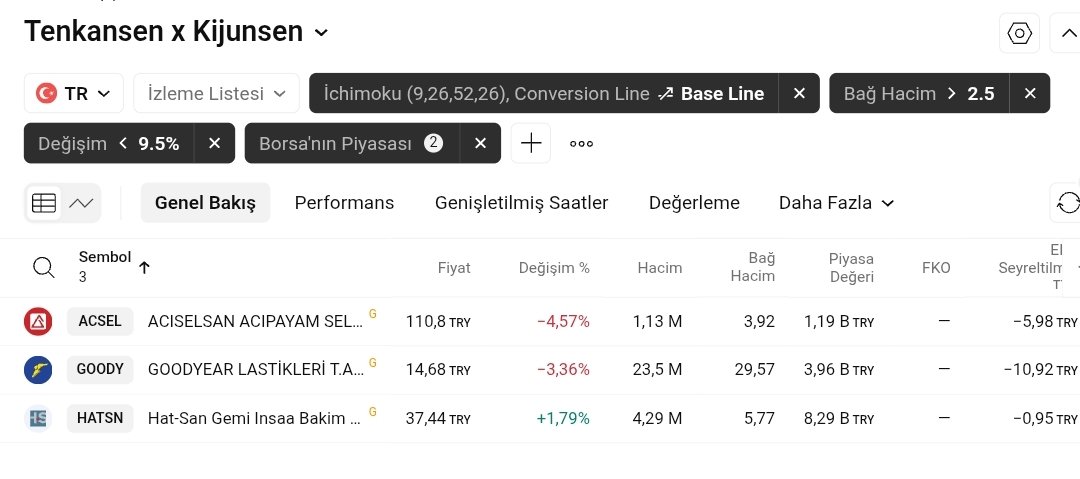
Task: Open the three-dots more filters menu
Action: click(x=581, y=143)
